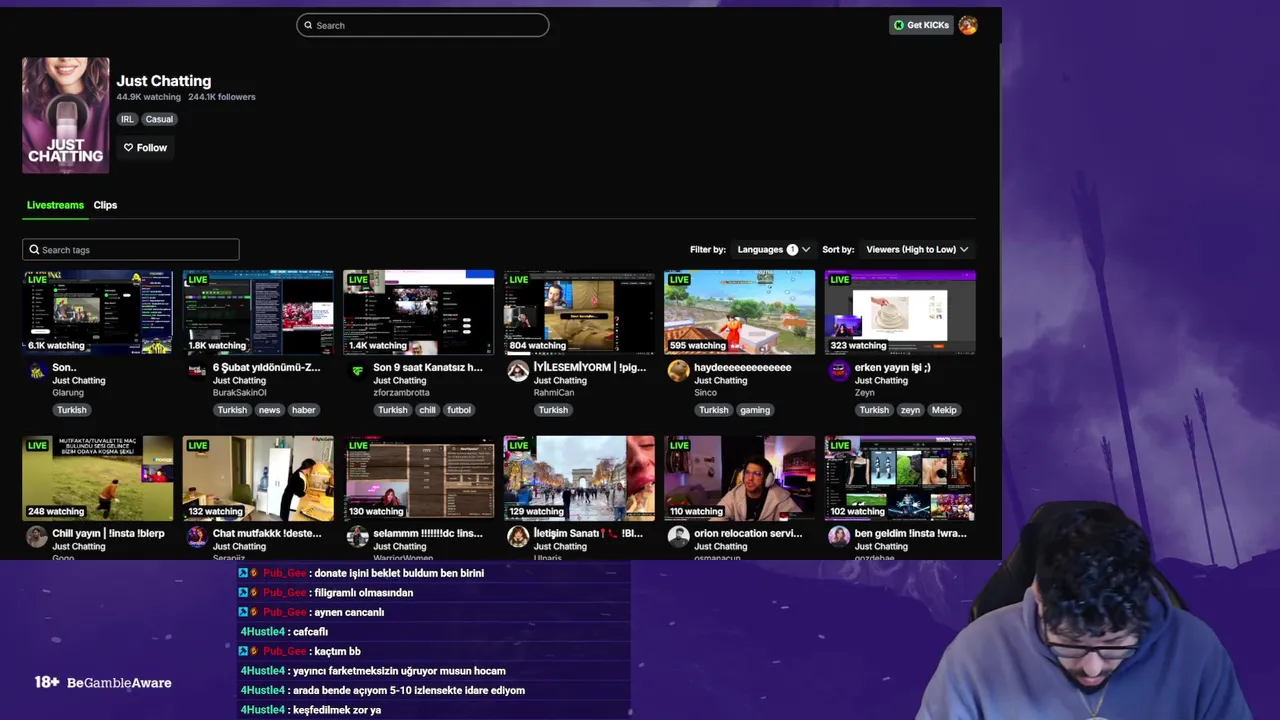Open the kitchen stream with 132 watching
This screenshot has width=1280, height=720.
click(x=258, y=478)
